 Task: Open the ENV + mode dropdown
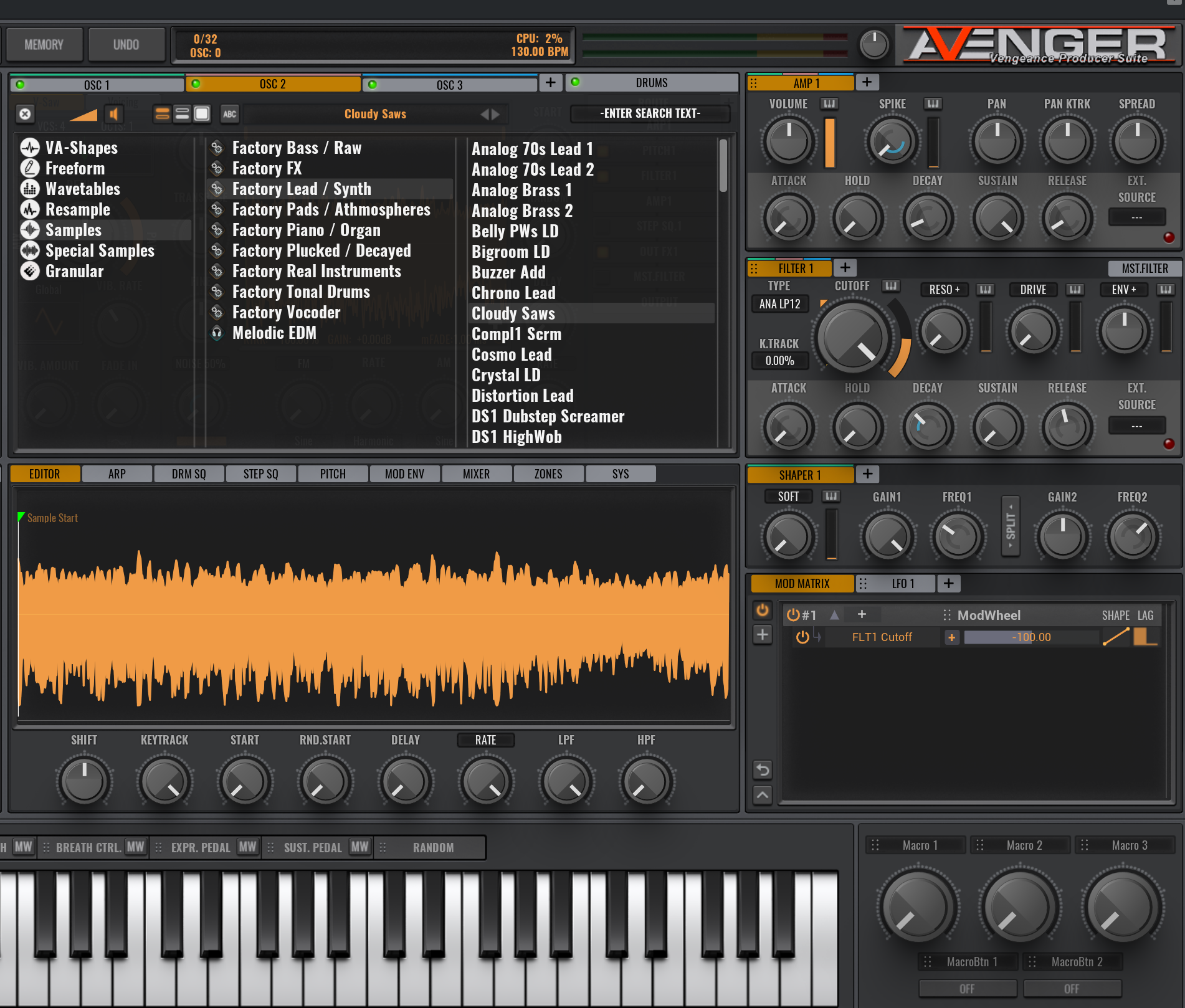[x=1124, y=290]
